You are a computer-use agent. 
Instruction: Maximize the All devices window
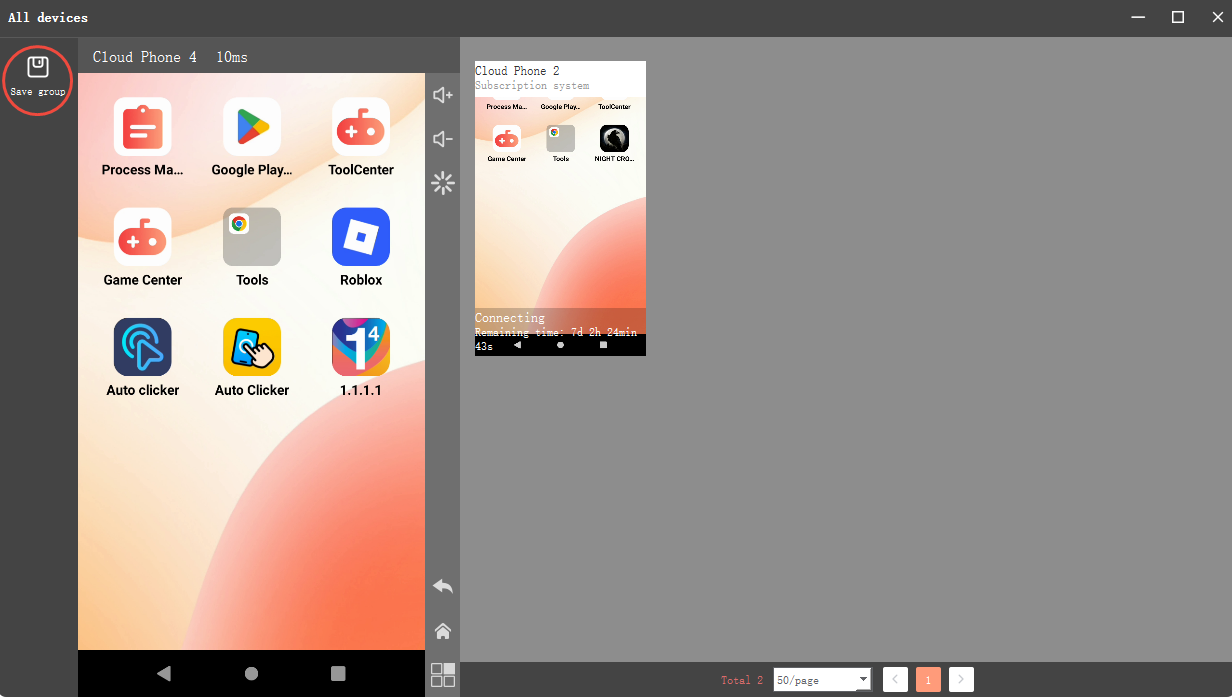click(1178, 17)
